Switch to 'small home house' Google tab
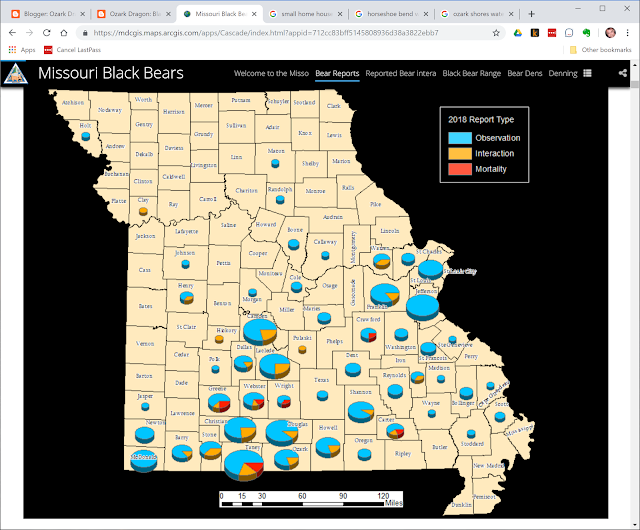Viewport: 640px width, 530px height. 306,14
